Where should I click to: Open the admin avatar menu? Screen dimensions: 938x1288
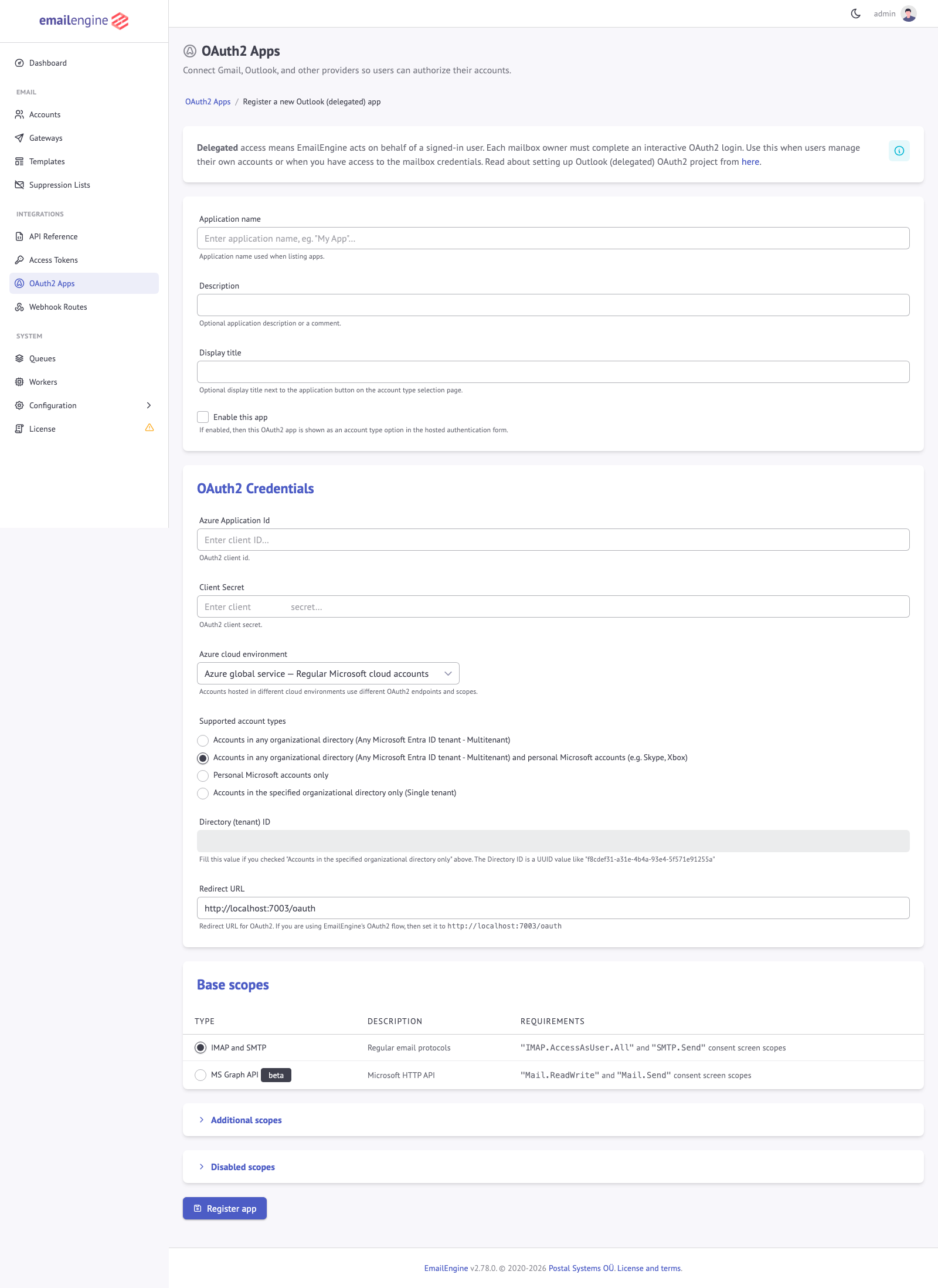[x=909, y=13]
